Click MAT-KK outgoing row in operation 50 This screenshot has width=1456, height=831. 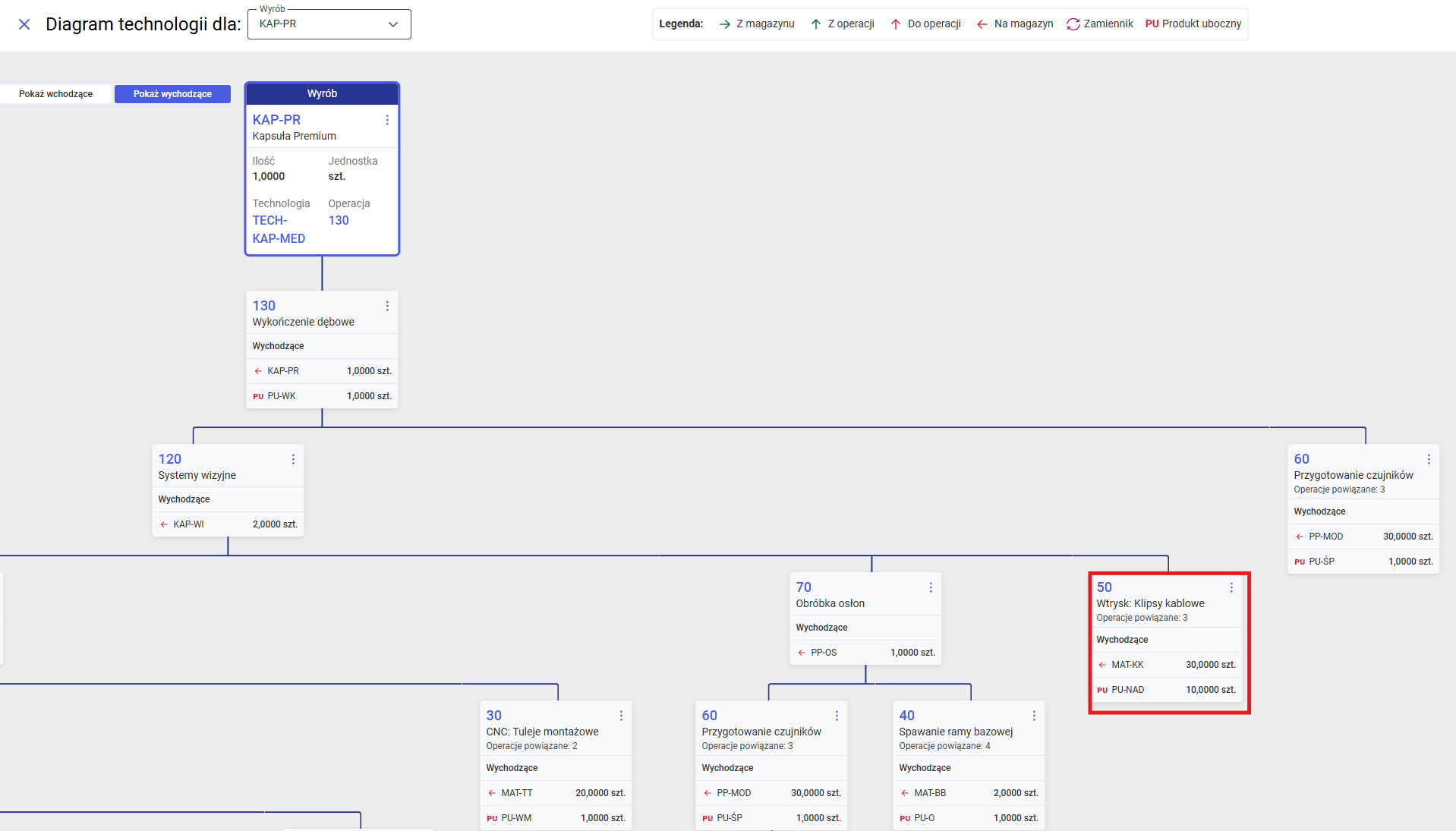click(1166, 665)
